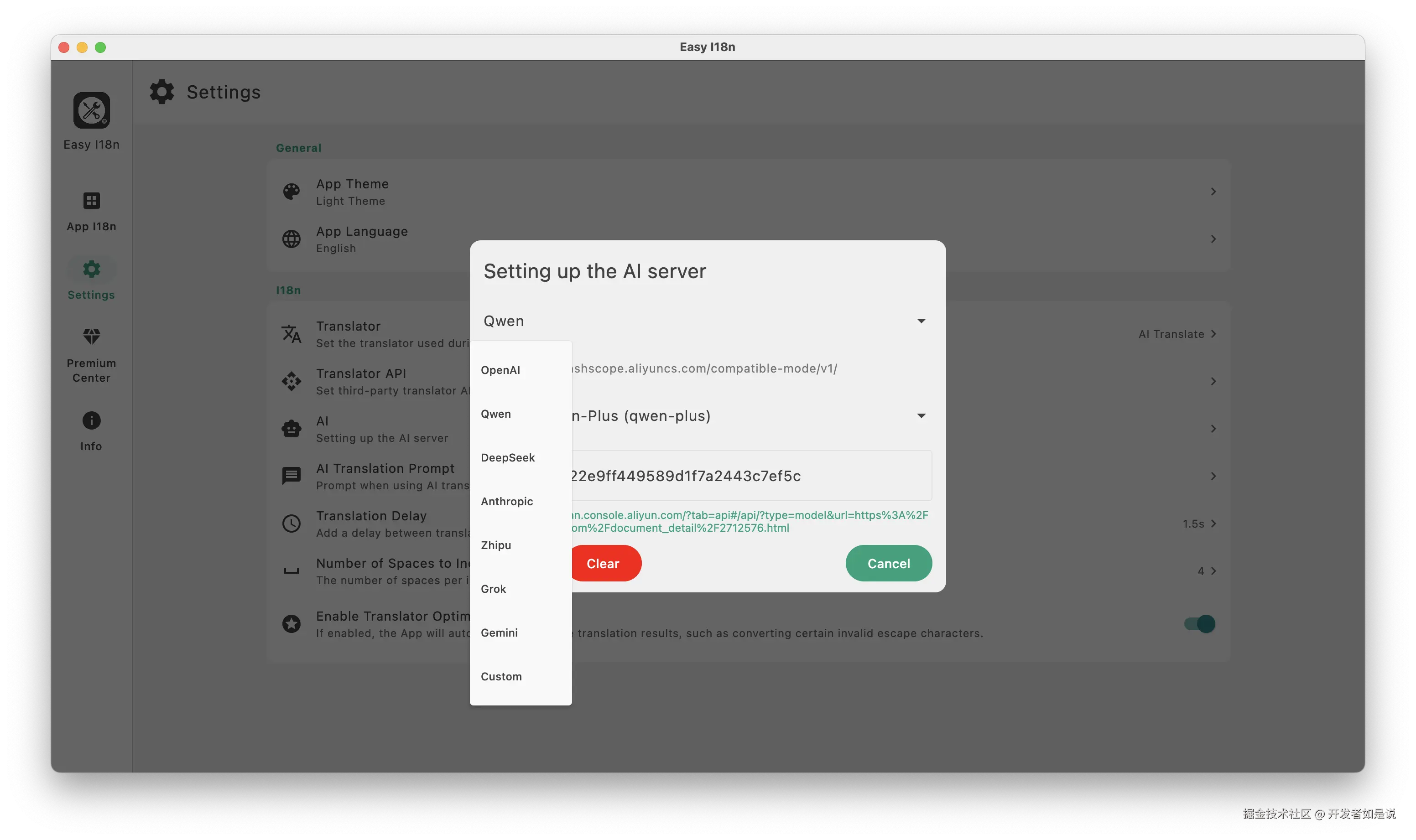
Task: Click the Info icon in the sidebar
Action: pos(91,421)
